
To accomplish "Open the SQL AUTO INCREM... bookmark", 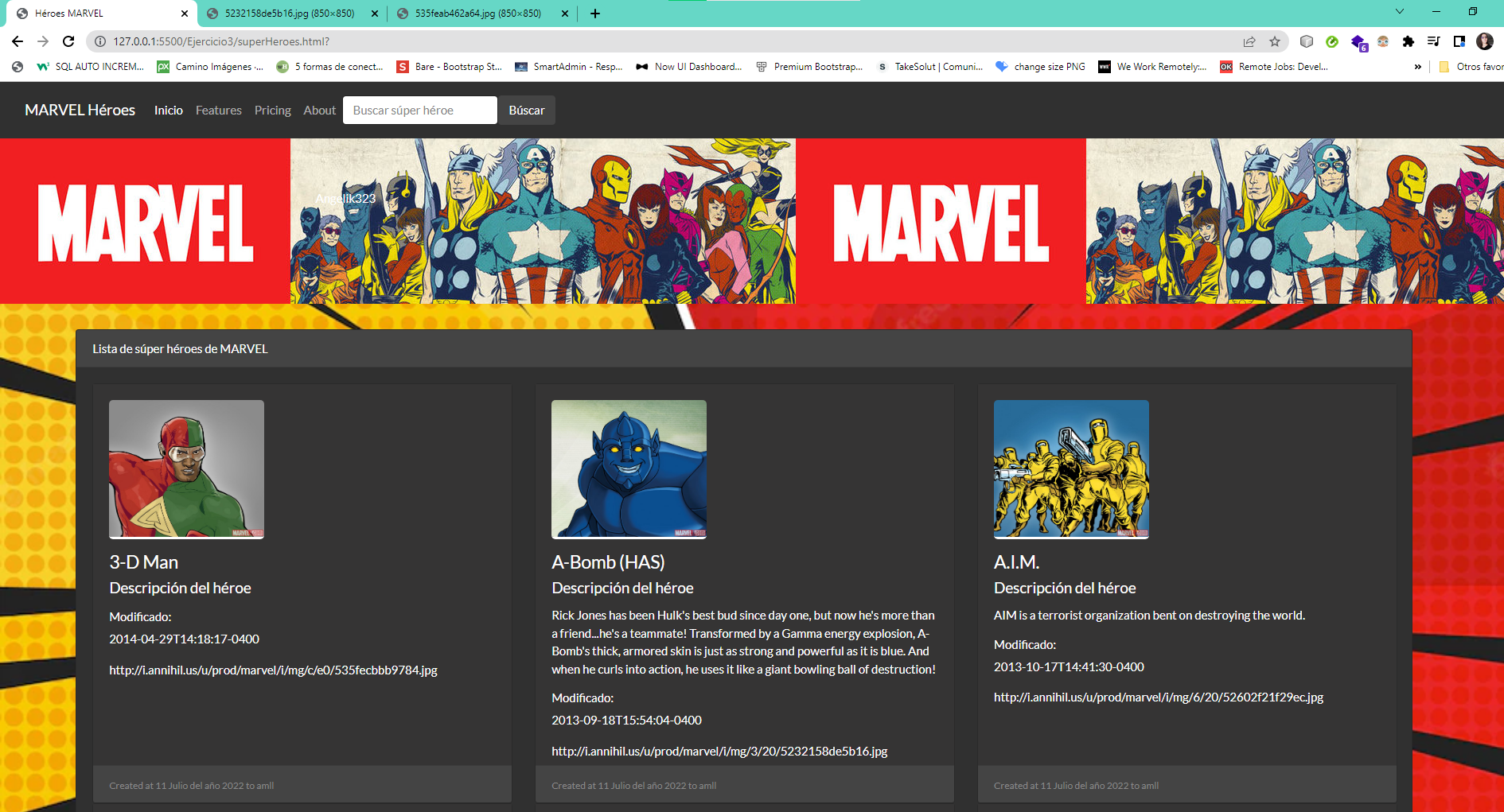I will (x=91, y=67).
